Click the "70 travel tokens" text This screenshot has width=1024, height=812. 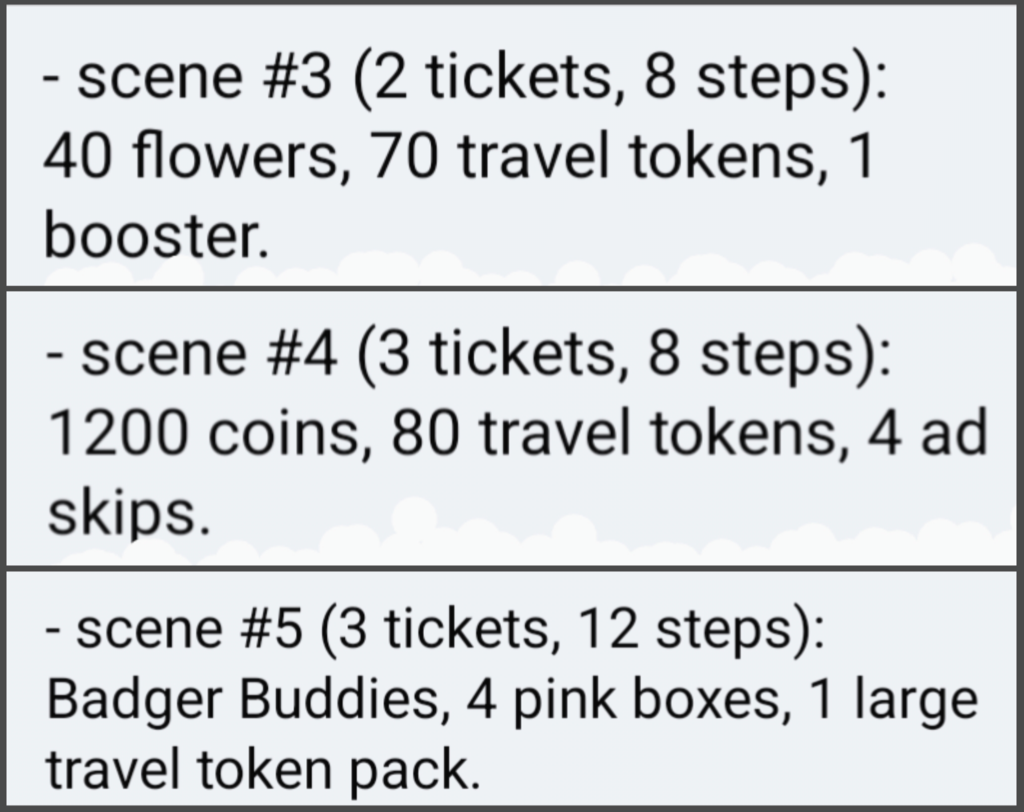coord(600,157)
